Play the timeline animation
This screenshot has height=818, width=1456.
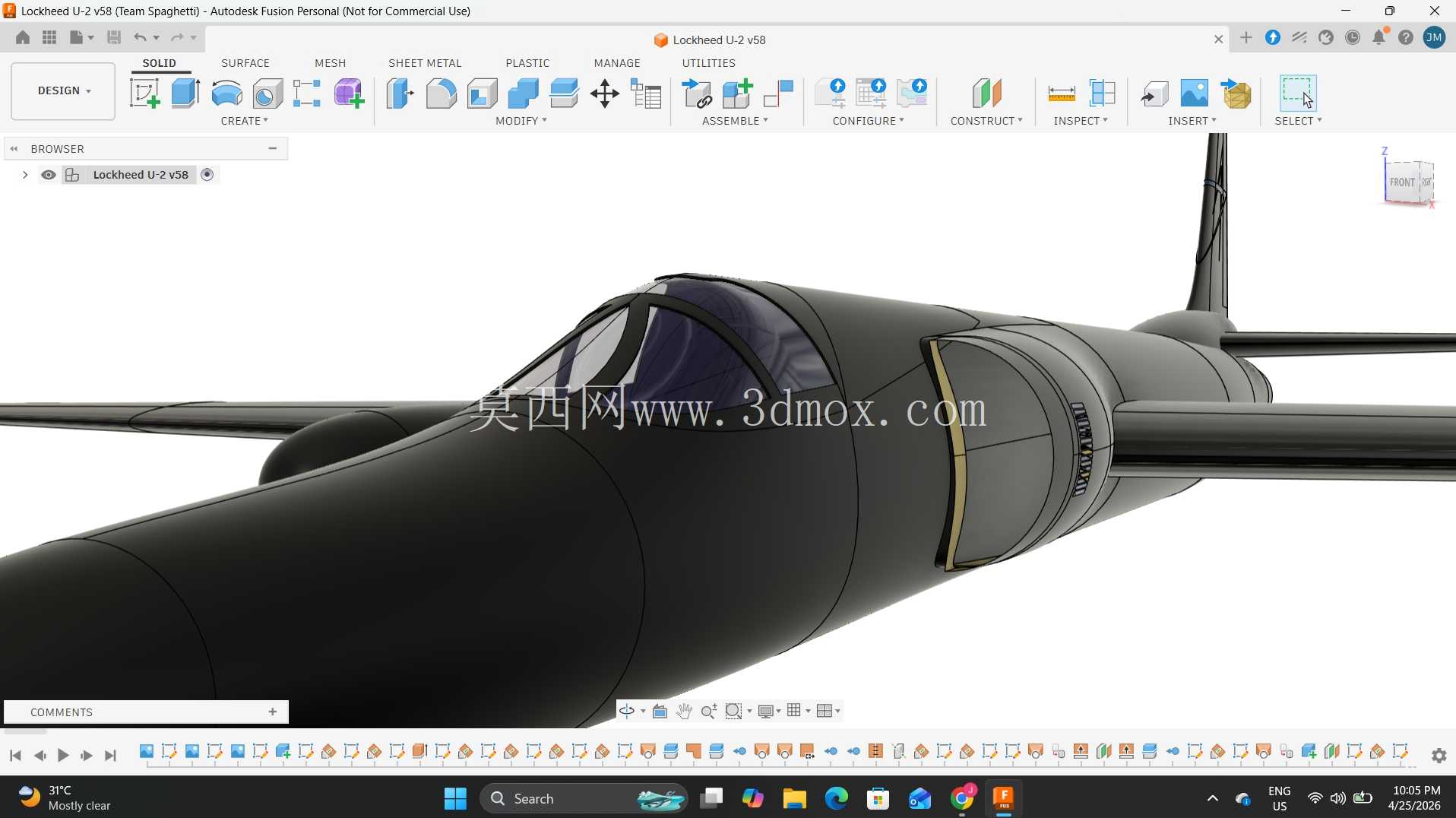tap(63, 755)
